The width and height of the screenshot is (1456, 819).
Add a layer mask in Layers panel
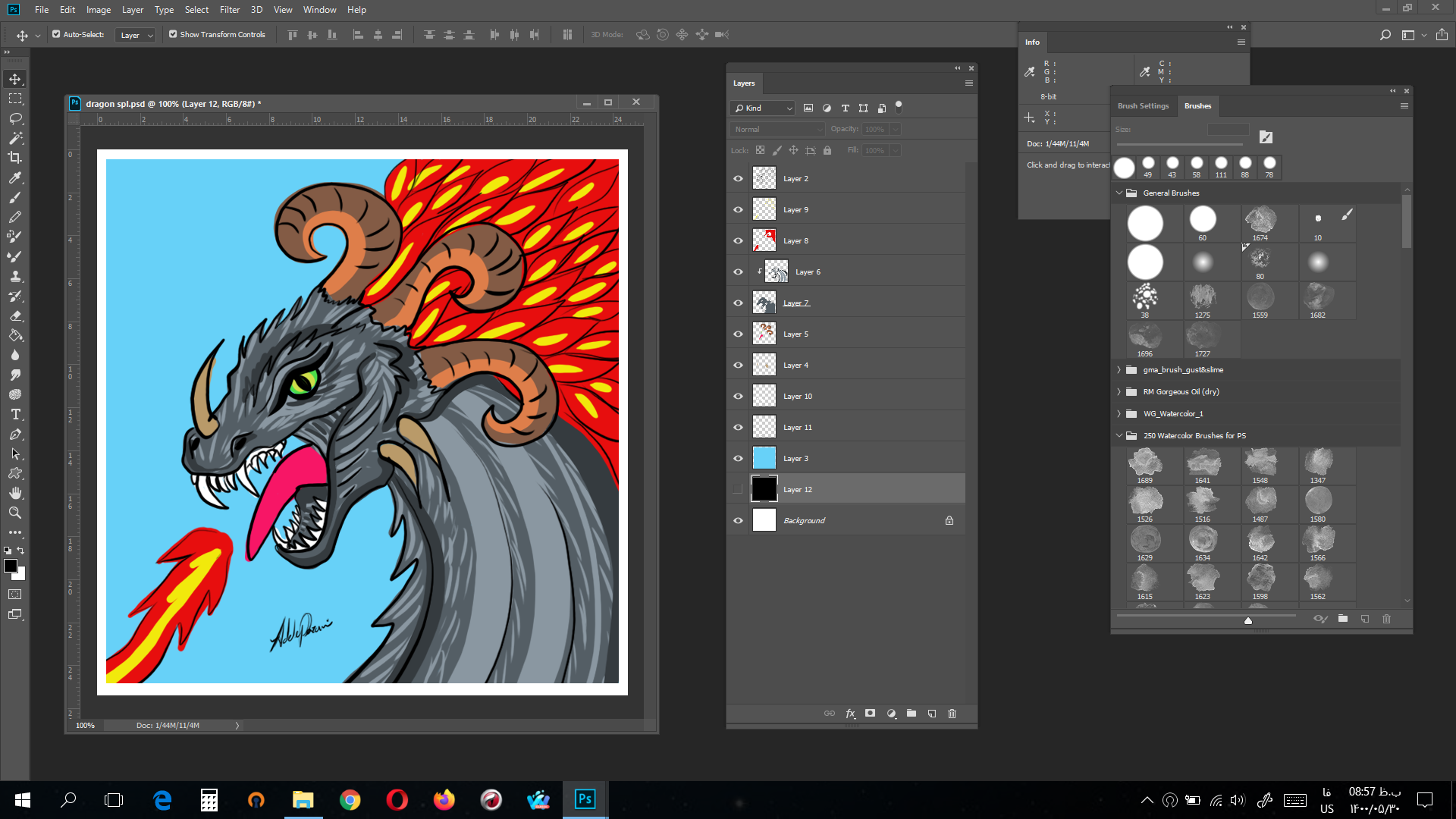click(871, 714)
